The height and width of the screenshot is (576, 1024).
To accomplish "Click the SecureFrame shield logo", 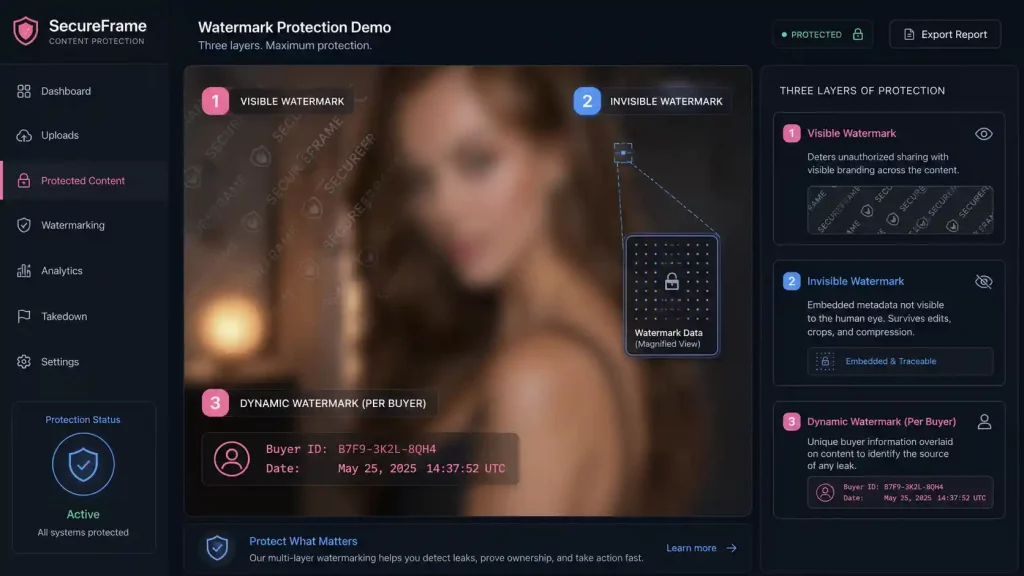I will [x=25, y=31].
